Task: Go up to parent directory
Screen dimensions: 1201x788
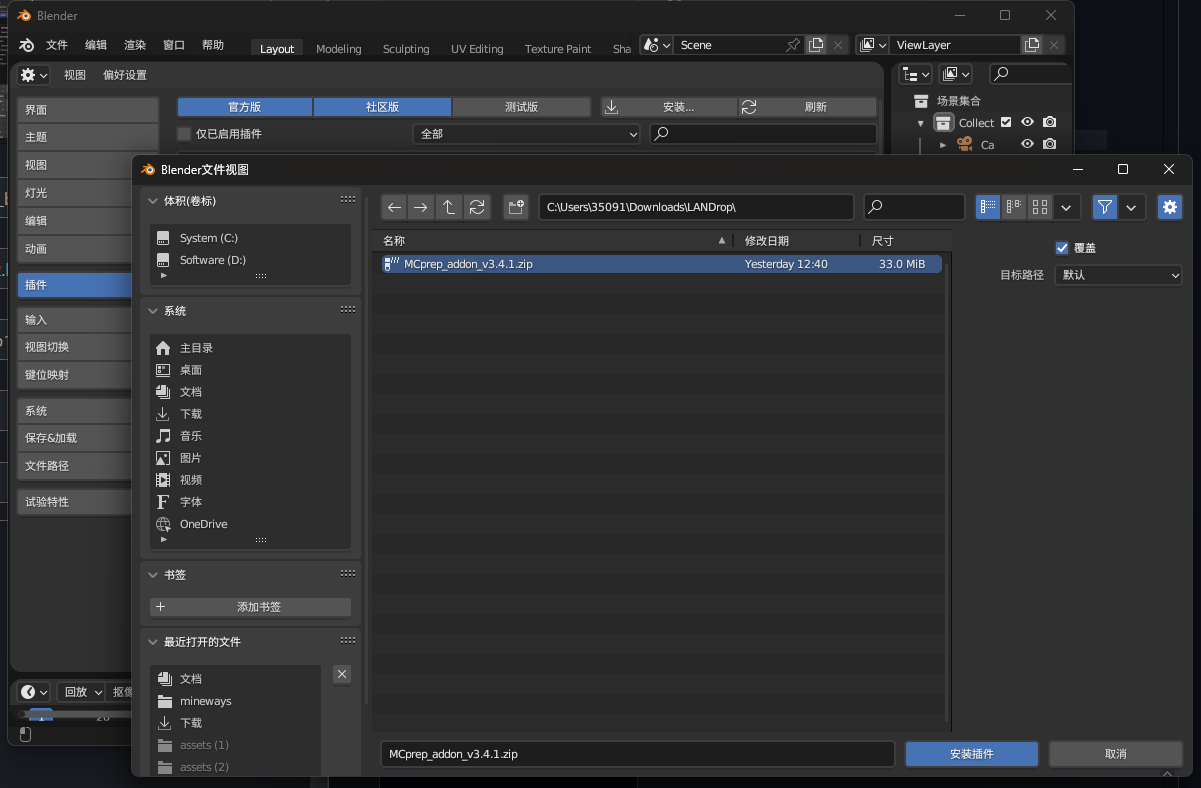Action: (449, 207)
